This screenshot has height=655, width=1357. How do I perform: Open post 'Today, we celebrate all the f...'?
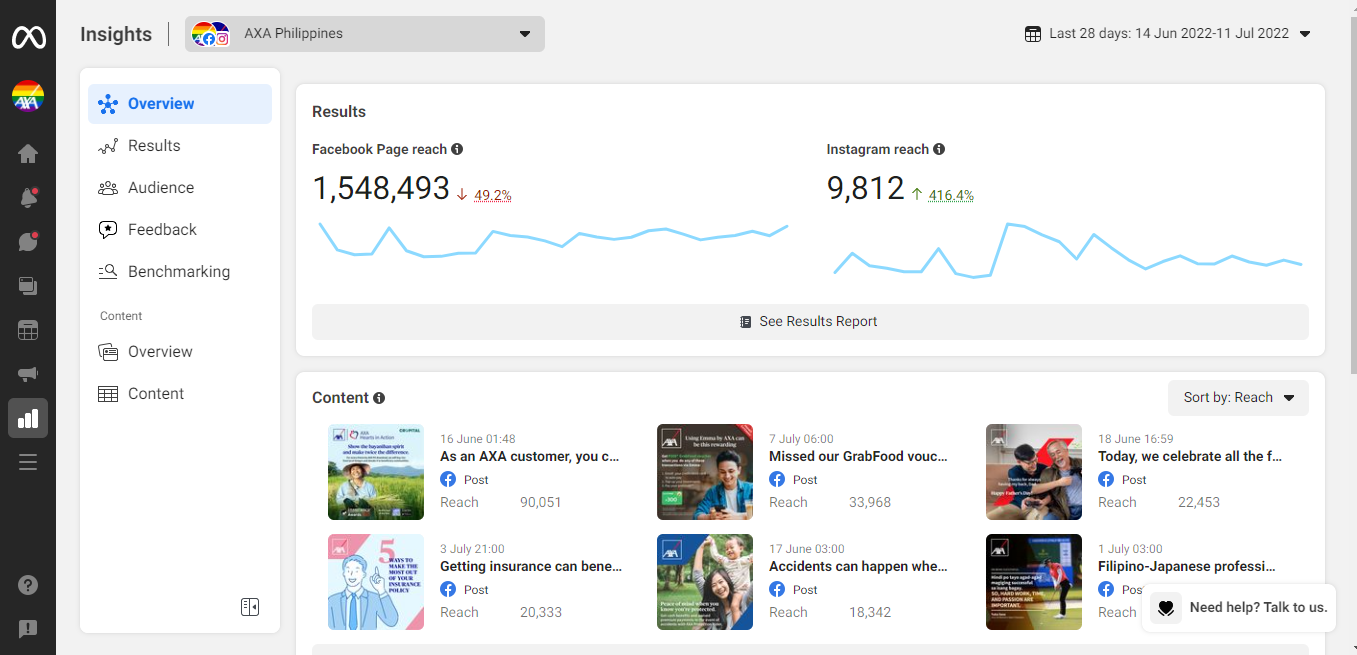[x=1190, y=457]
